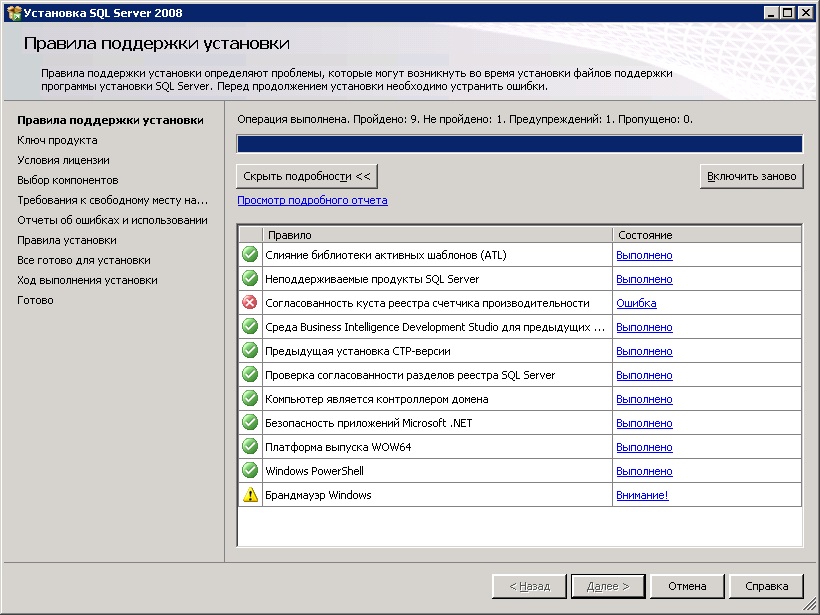Select Отчеты об ошибках и использовании step

coord(112,220)
